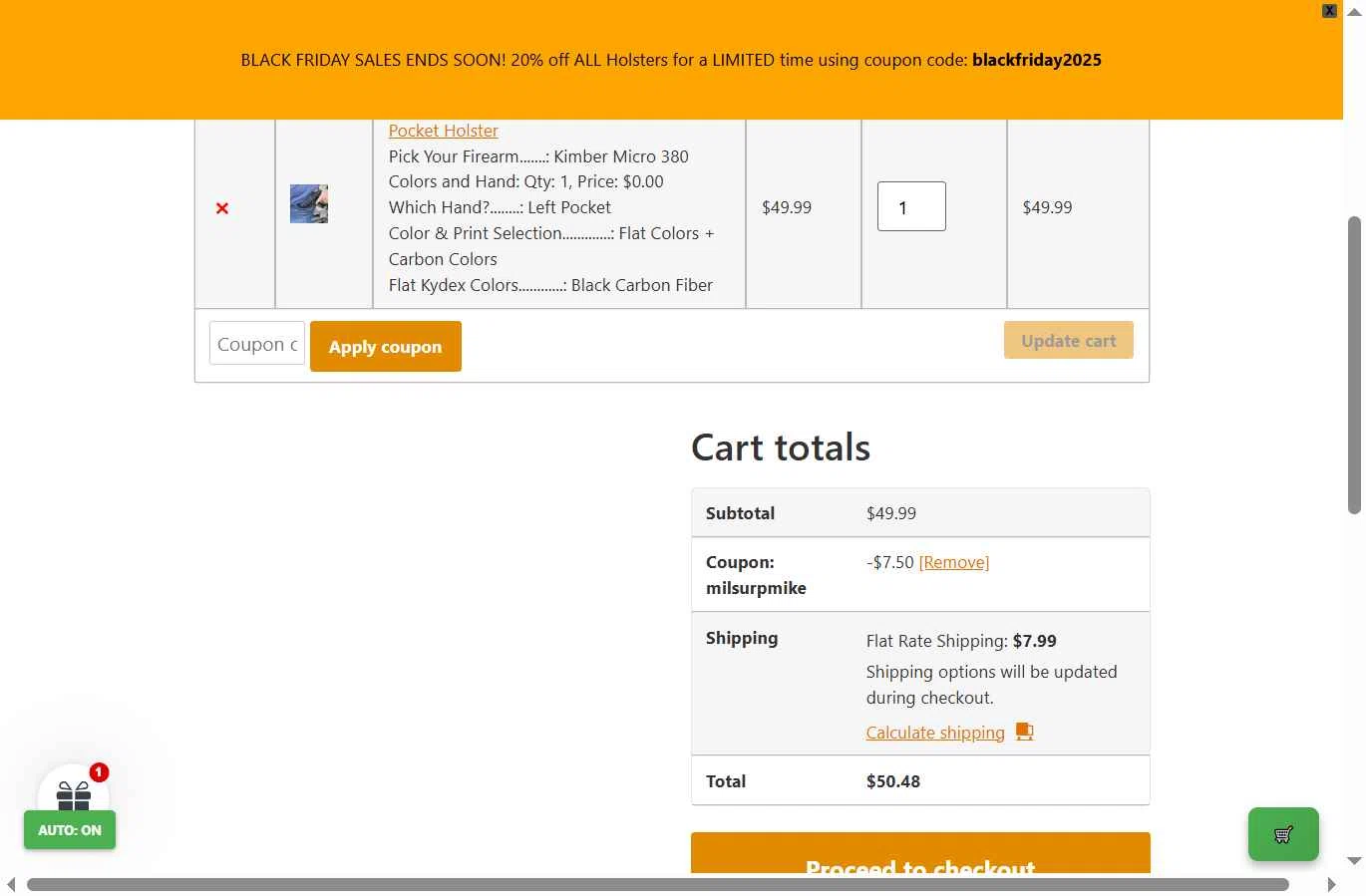Click the scroll-up arrow of vertical scrollbar
This screenshot has height=896, width=1366.
point(1354,10)
